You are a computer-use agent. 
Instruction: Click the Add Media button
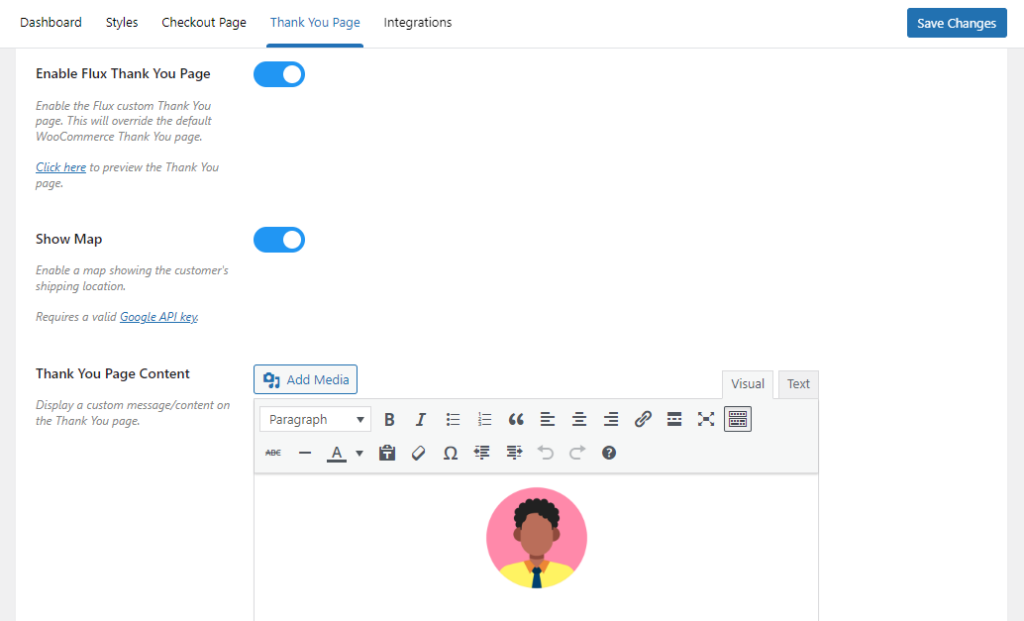click(305, 379)
